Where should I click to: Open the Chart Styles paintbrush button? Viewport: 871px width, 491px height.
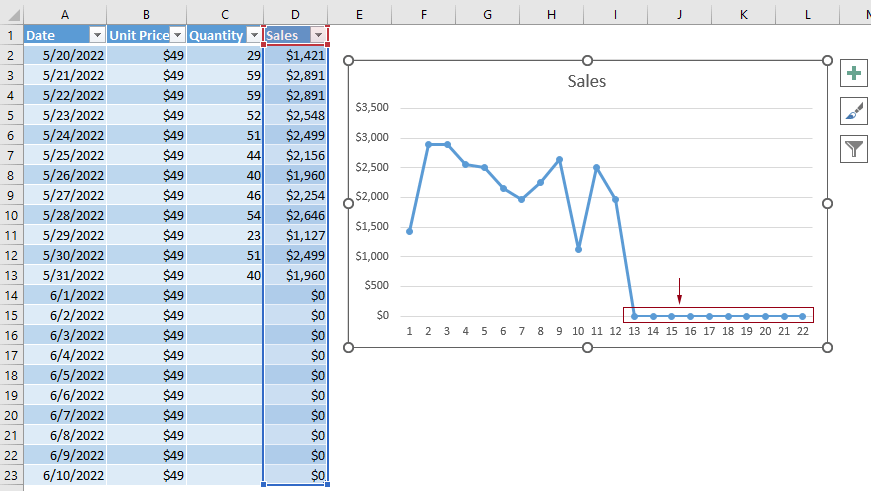pyautogui.click(x=854, y=111)
